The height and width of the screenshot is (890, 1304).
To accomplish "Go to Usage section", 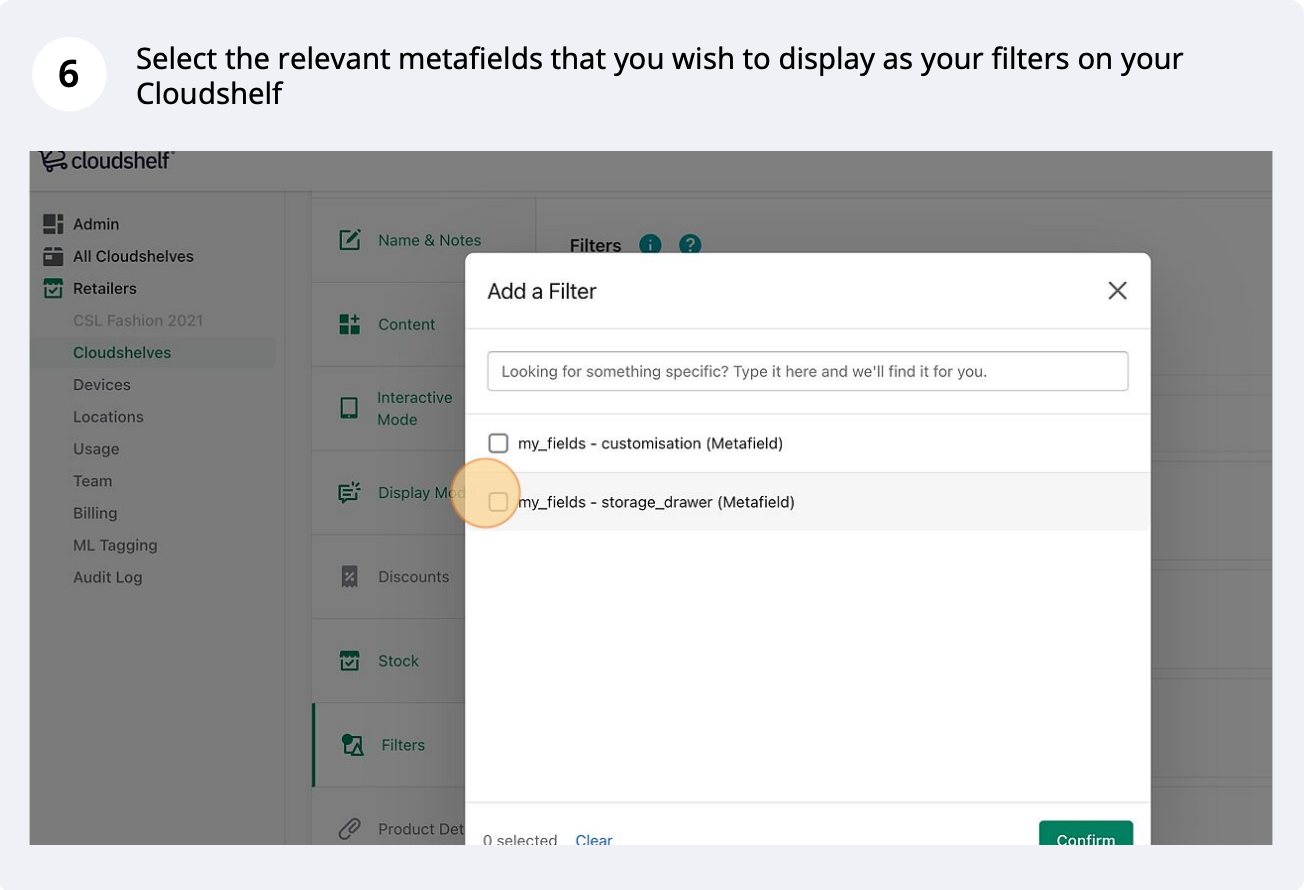I will [96, 449].
